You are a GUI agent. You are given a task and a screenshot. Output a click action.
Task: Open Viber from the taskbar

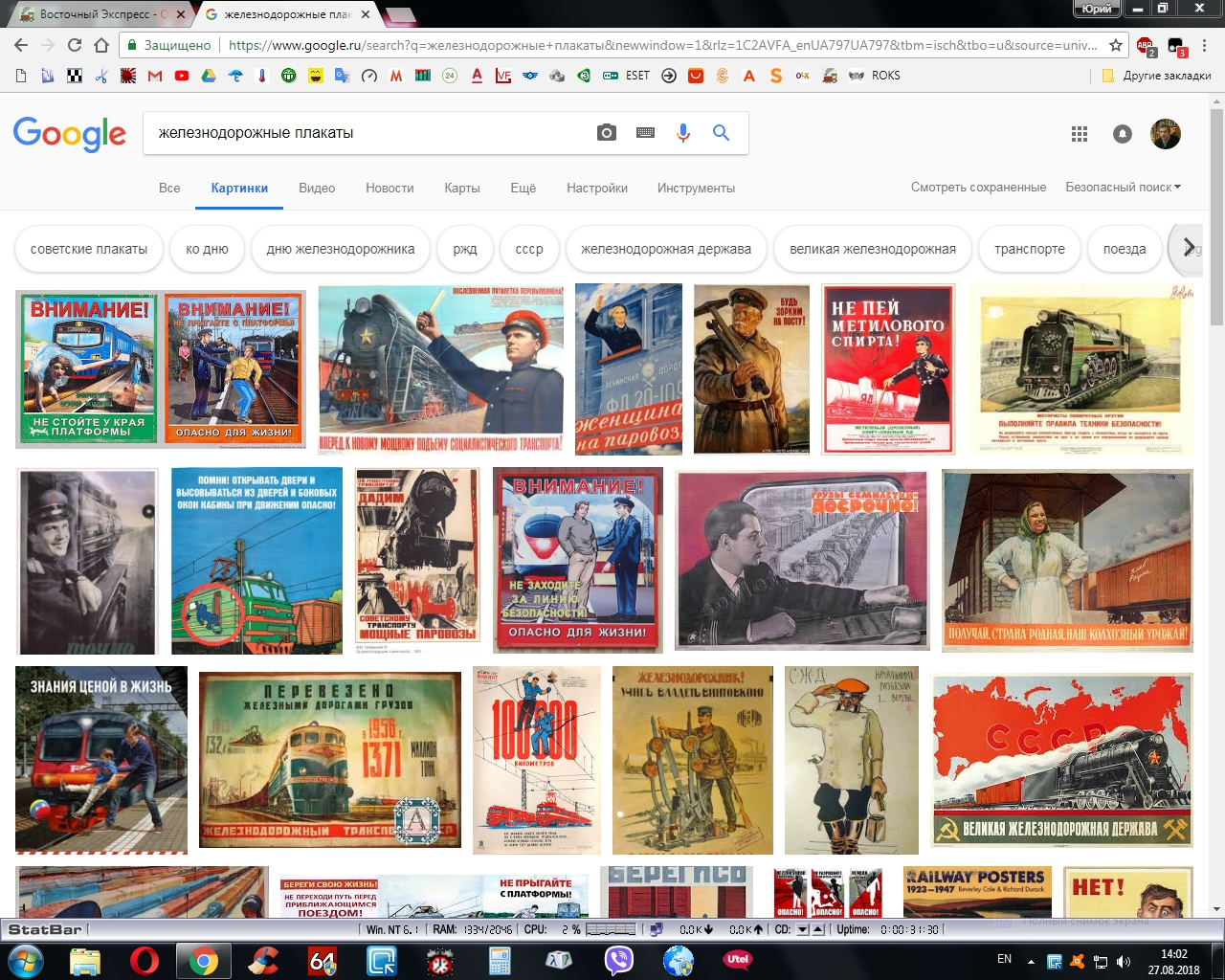coord(618,959)
